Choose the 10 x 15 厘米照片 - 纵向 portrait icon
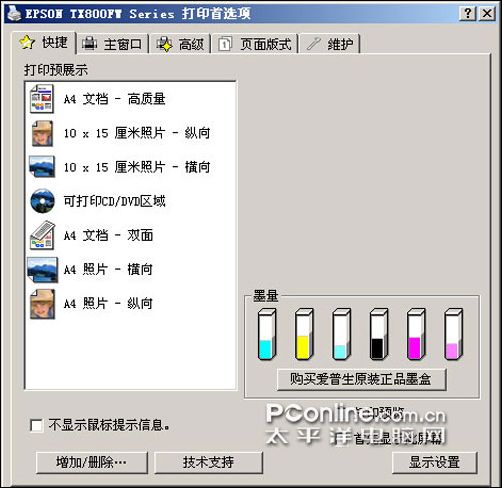 pos(42,134)
